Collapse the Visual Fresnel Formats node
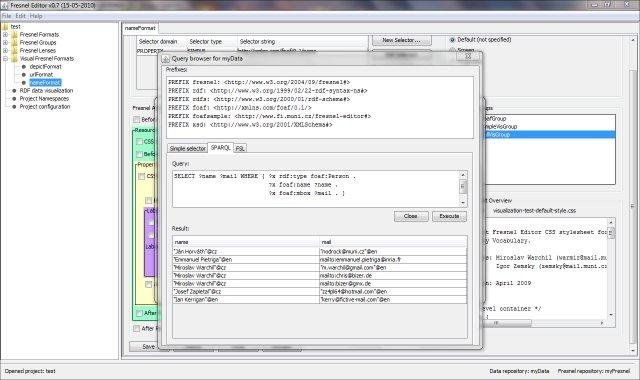Screen dimensions: 640x380 pos(6,59)
